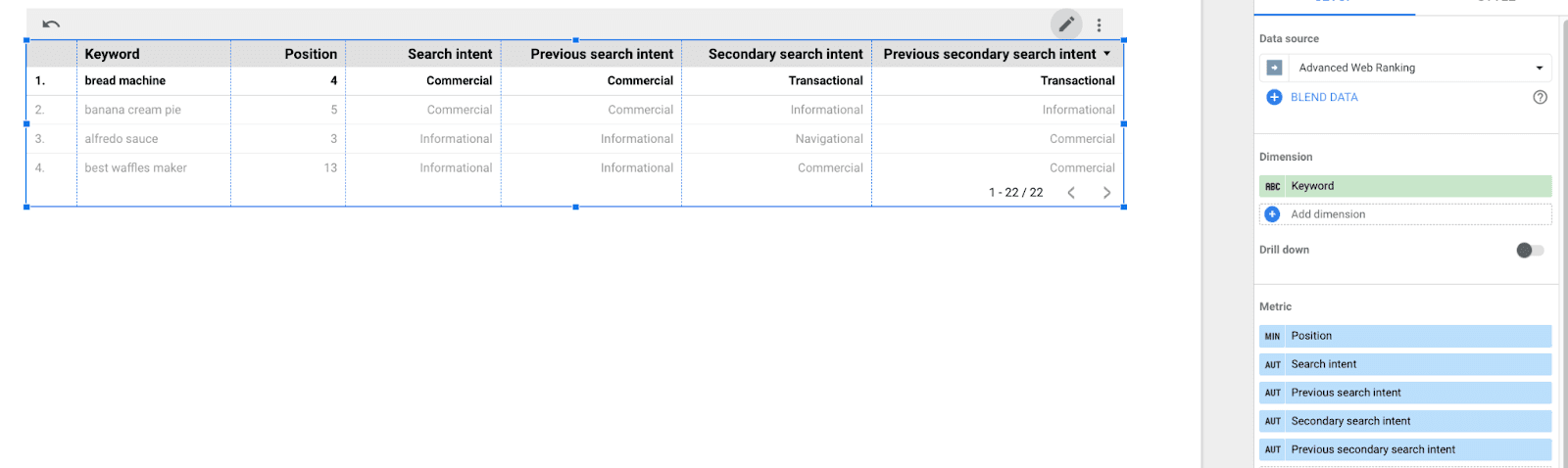Select the Secondary search intent metric

pyautogui.click(x=1405, y=421)
